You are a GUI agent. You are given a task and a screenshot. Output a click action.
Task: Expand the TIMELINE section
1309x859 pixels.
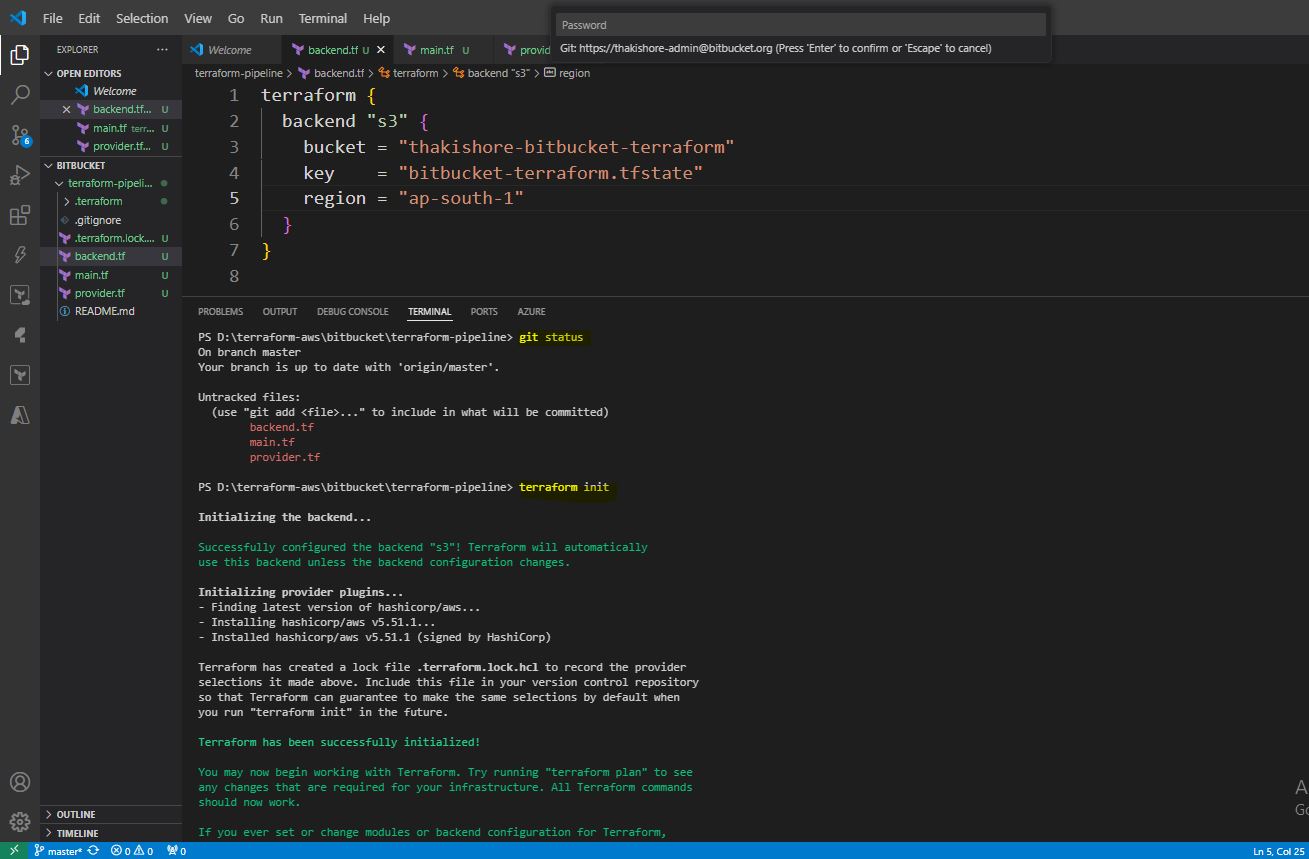[77, 833]
